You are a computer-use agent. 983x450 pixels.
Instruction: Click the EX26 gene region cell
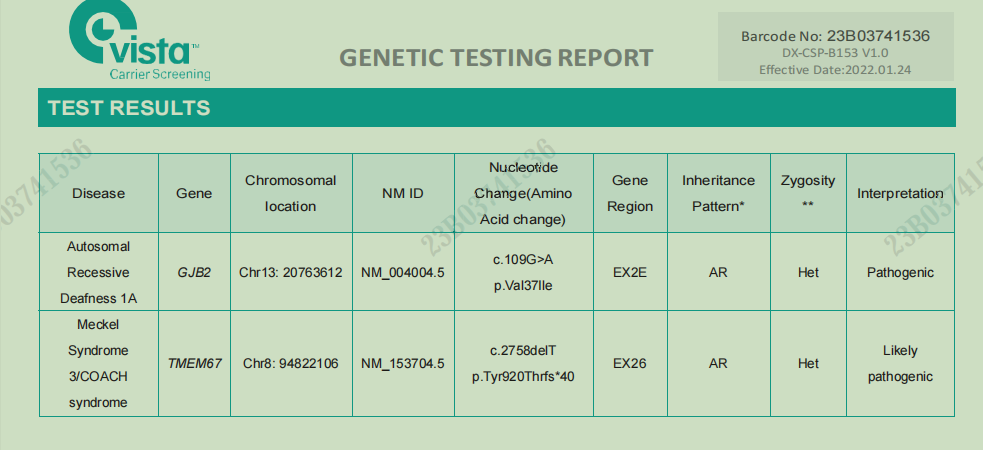coord(630,363)
